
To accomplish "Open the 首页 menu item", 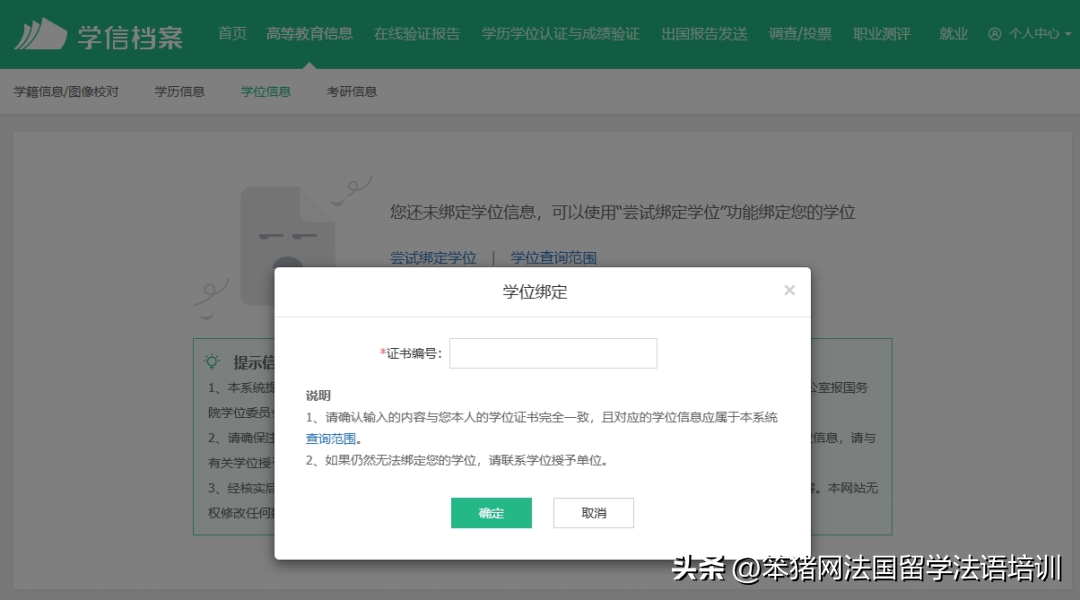I will pyautogui.click(x=232, y=34).
